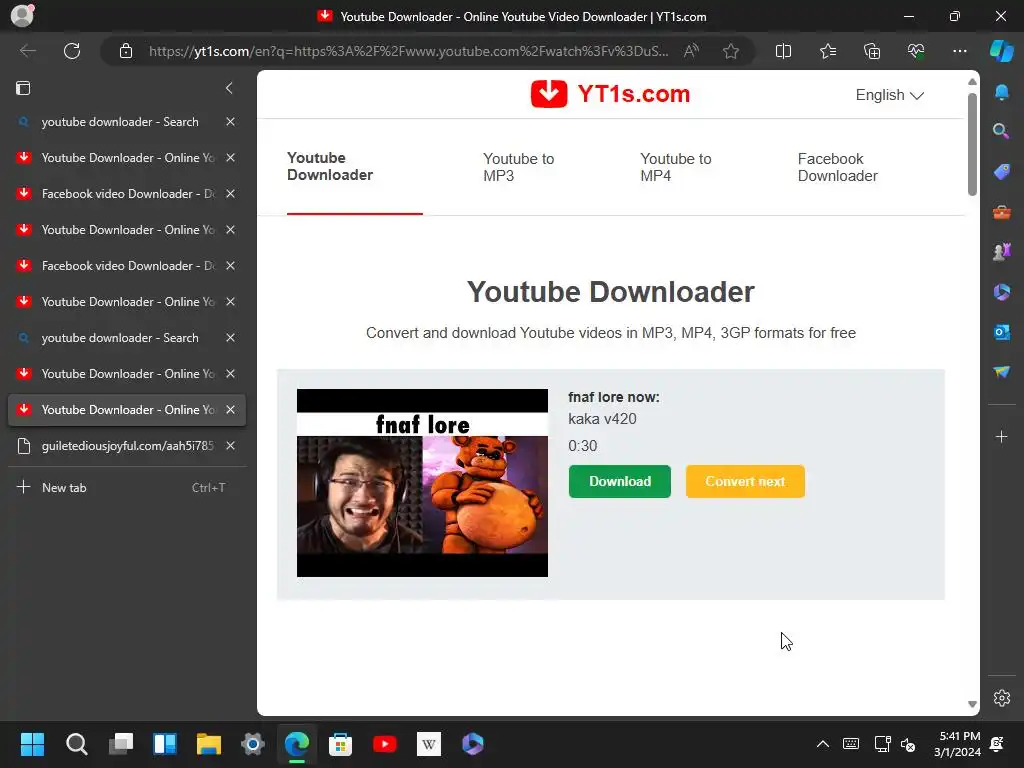Screen dimensions: 1024x768
Task: Click the green Download button
Action: click(x=620, y=481)
